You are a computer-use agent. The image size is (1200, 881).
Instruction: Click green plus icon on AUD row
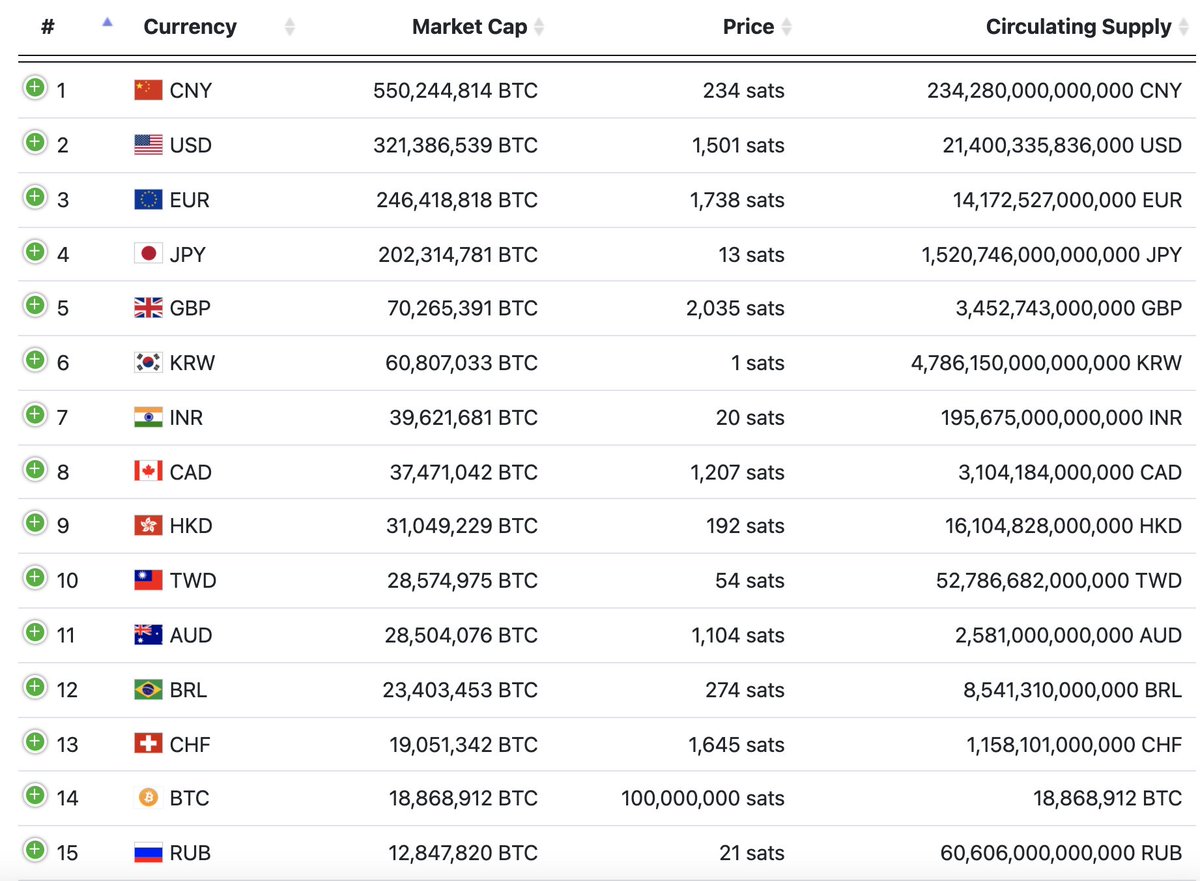(35, 632)
